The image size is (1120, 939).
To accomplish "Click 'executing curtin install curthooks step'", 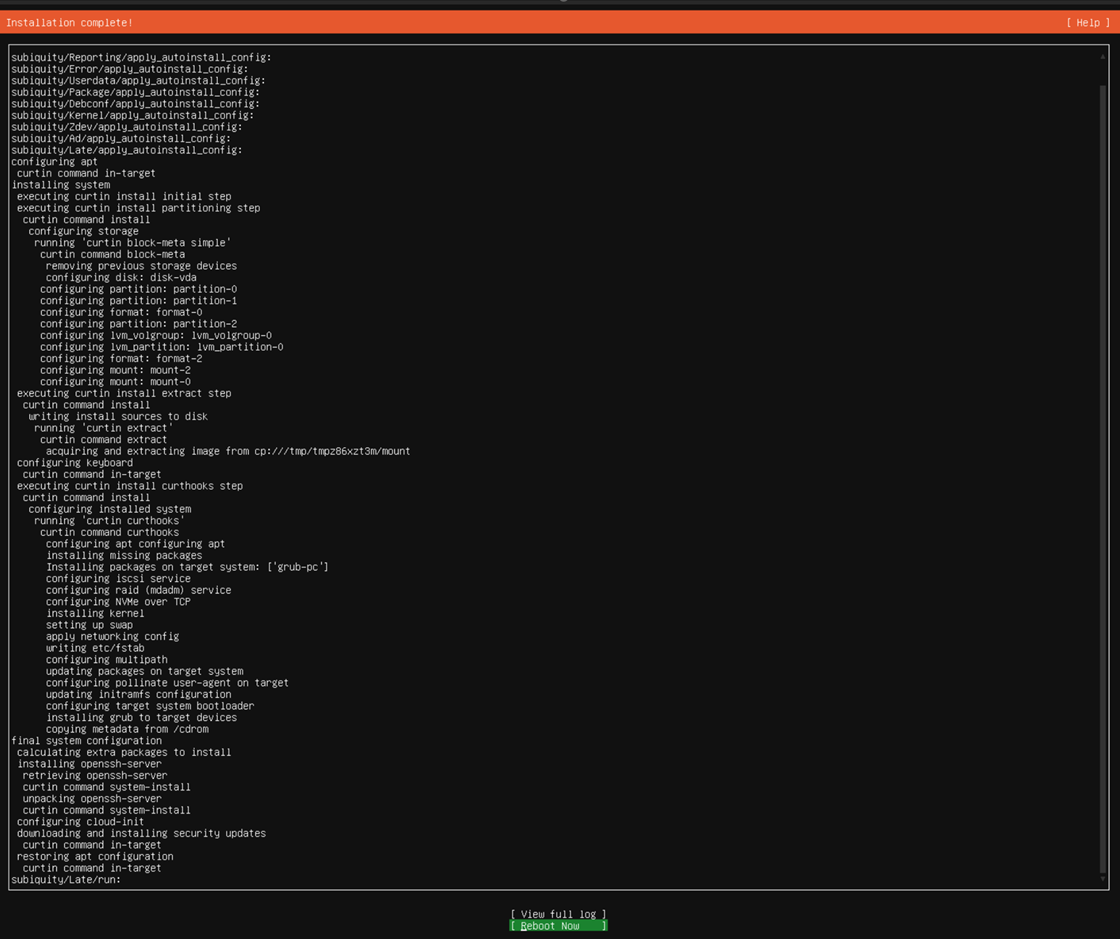I will [x=130, y=486].
